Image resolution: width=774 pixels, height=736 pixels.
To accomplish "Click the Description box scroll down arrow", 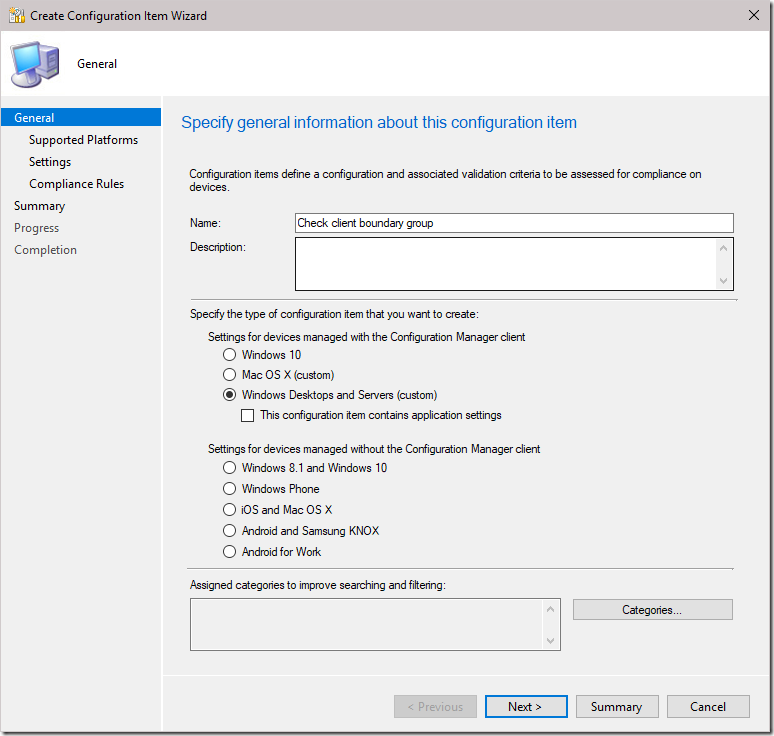I will [724, 281].
